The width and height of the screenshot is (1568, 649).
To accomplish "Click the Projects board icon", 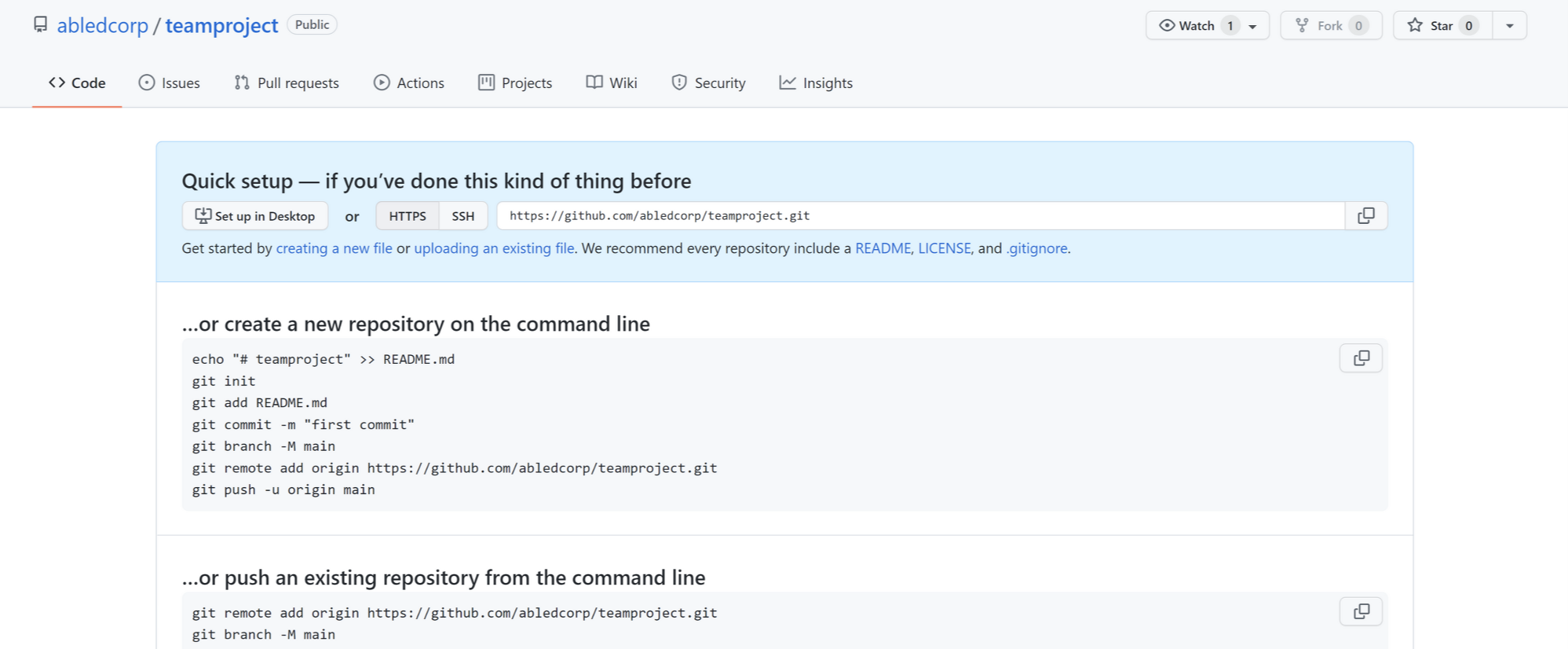I will (x=486, y=82).
